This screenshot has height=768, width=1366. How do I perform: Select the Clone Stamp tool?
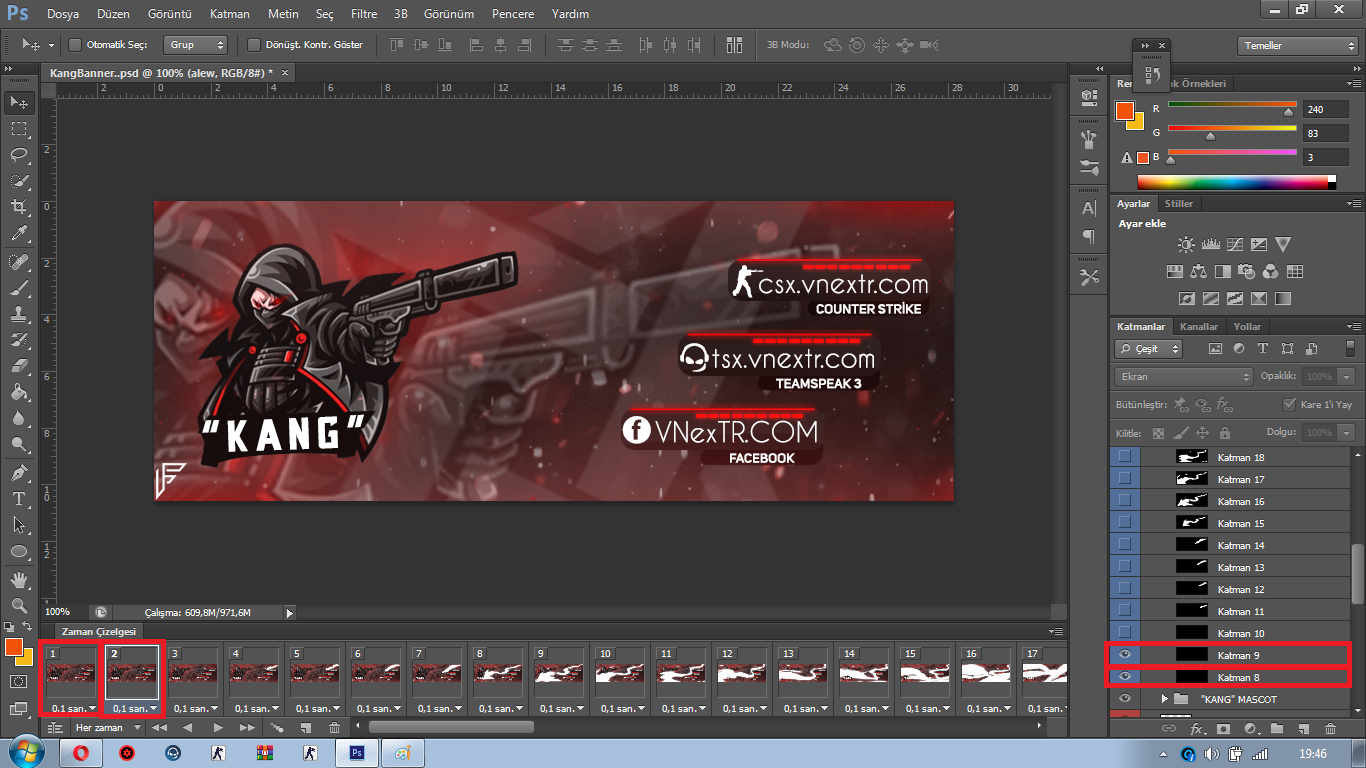(18, 313)
